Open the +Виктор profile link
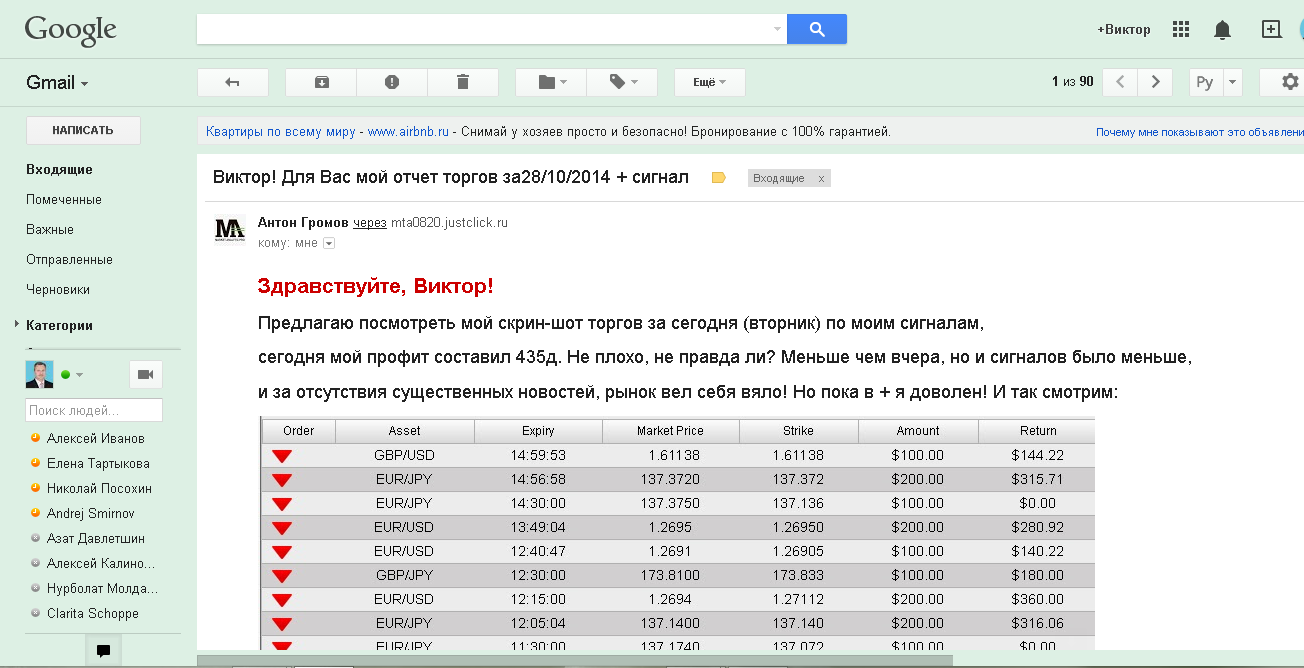This screenshot has width=1304, height=668. pos(1124,30)
